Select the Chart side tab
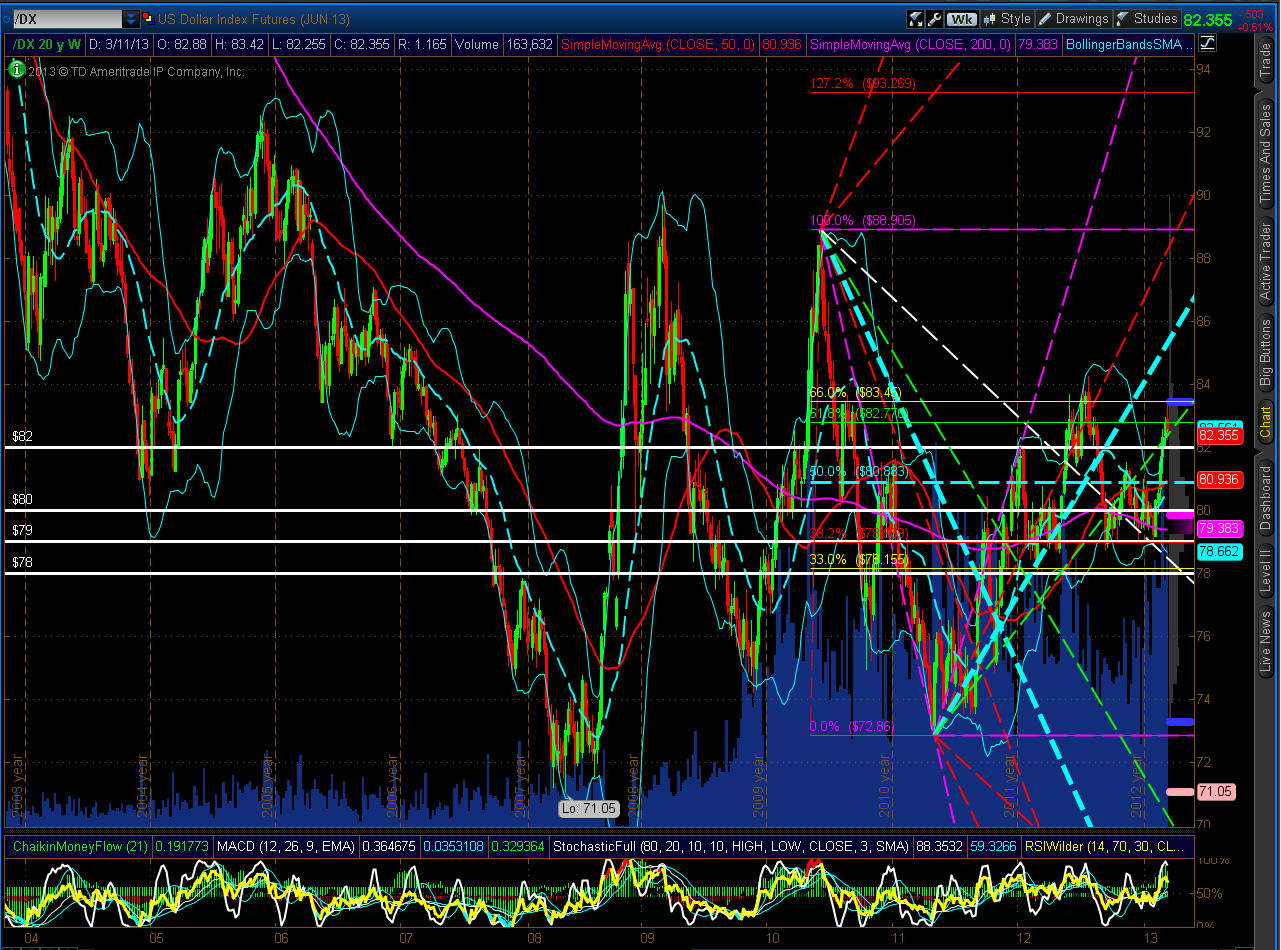 coord(1266,422)
